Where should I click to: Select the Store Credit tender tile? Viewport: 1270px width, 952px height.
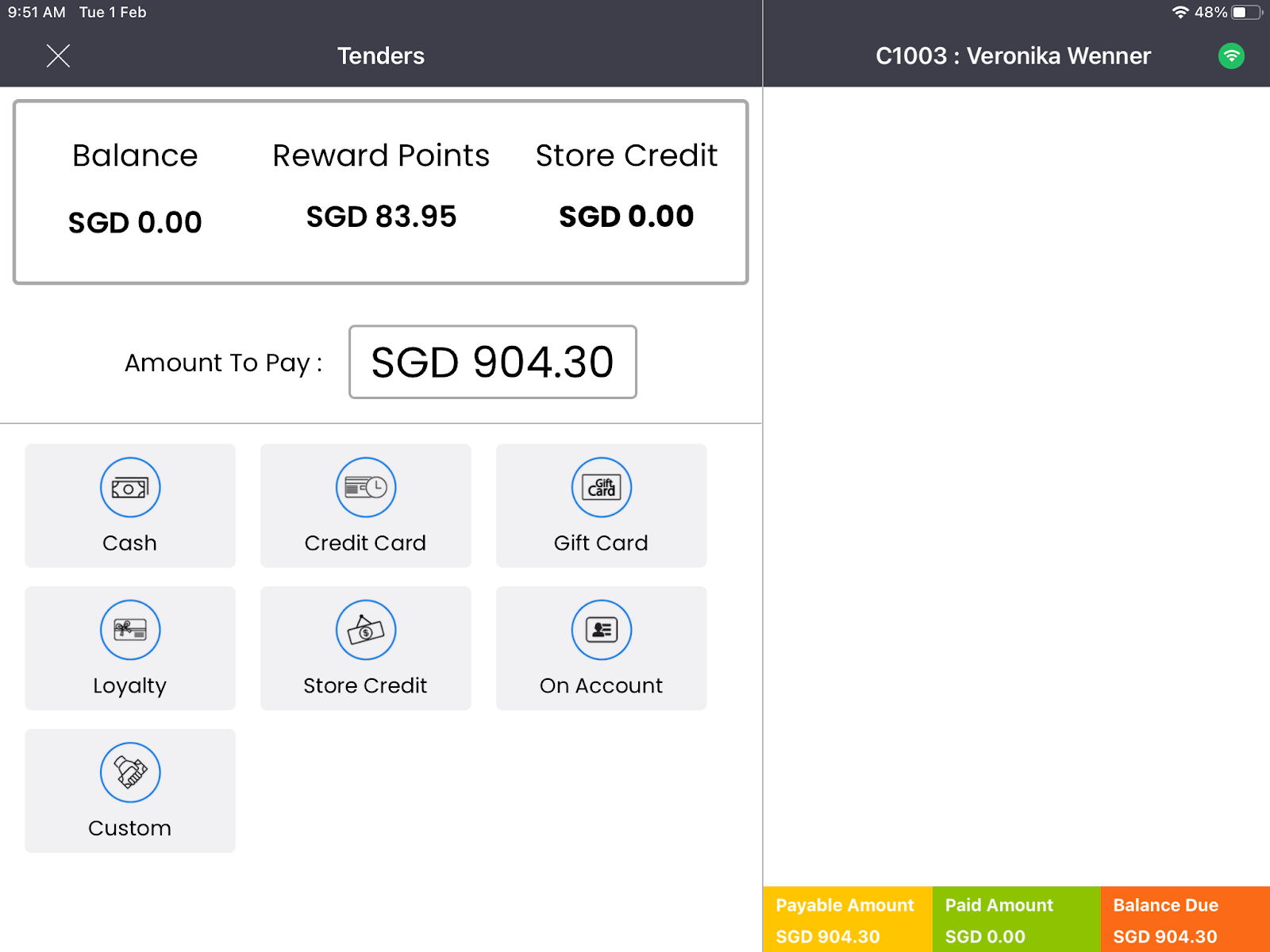coord(366,648)
